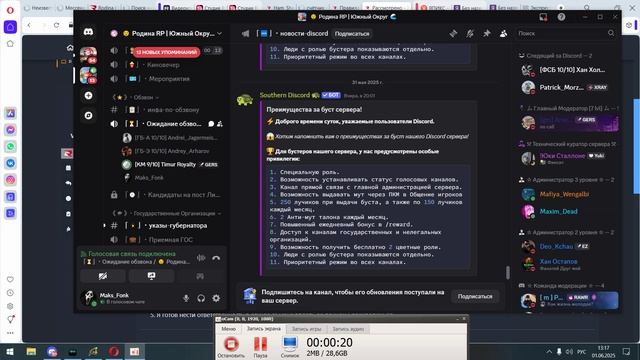The height and width of the screenshot is (360, 640).
Task: Click Подписаться button in channel header
Action: click(352, 33)
